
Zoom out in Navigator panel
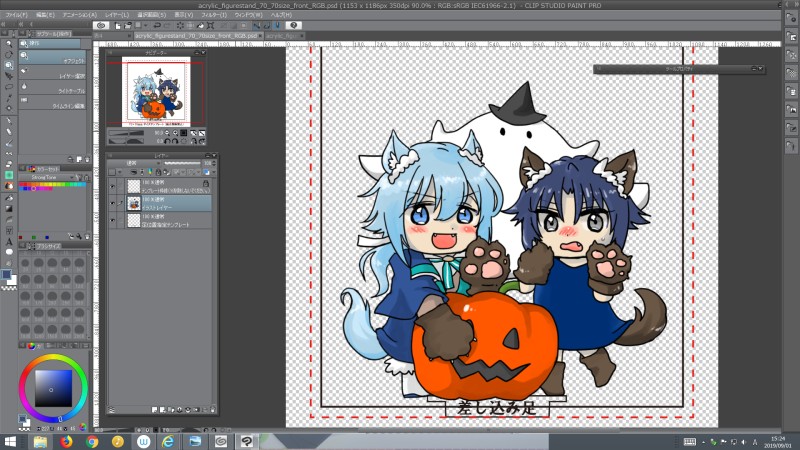(x=167, y=133)
